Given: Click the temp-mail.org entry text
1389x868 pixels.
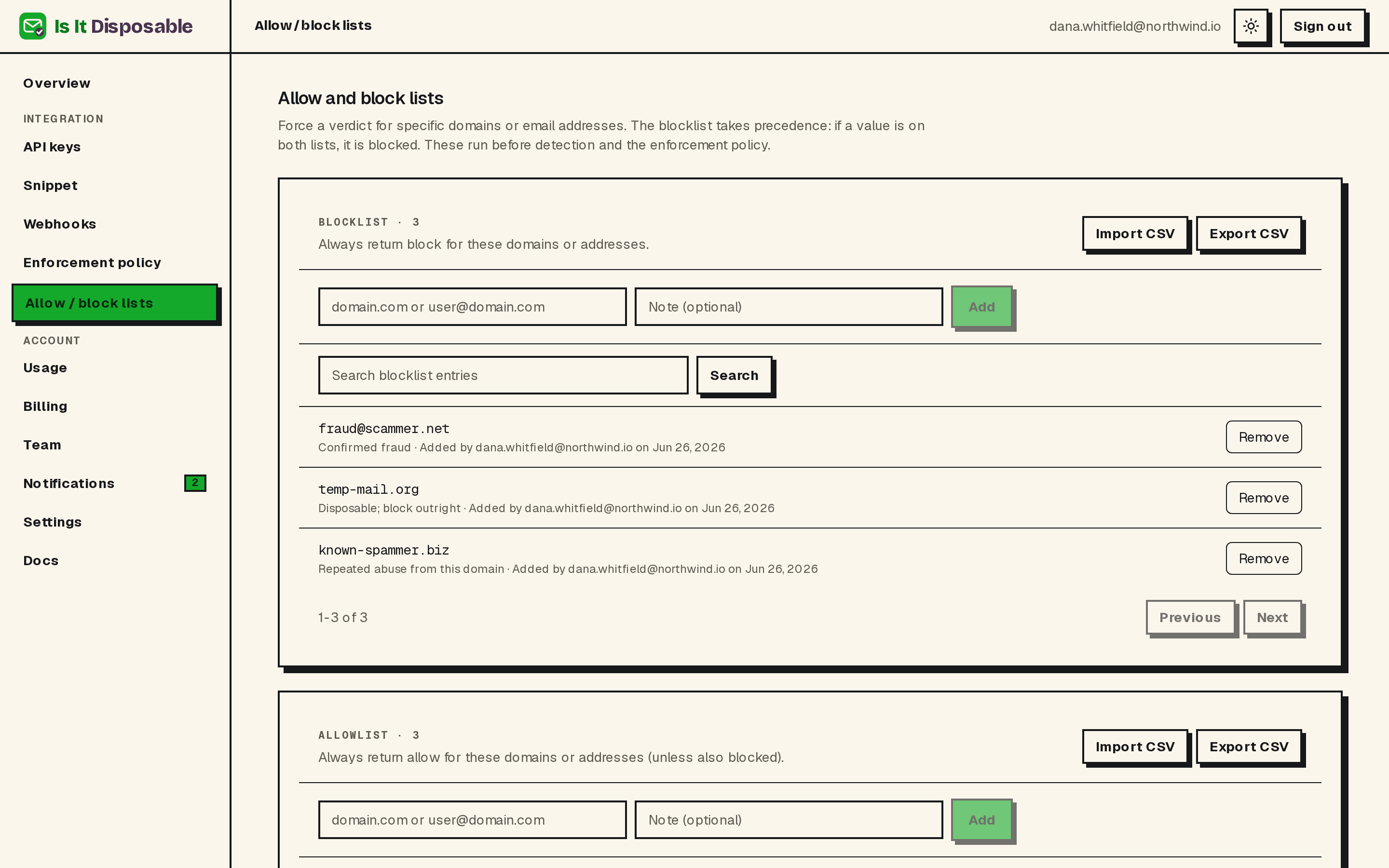Looking at the screenshot, I should [368, 489].
